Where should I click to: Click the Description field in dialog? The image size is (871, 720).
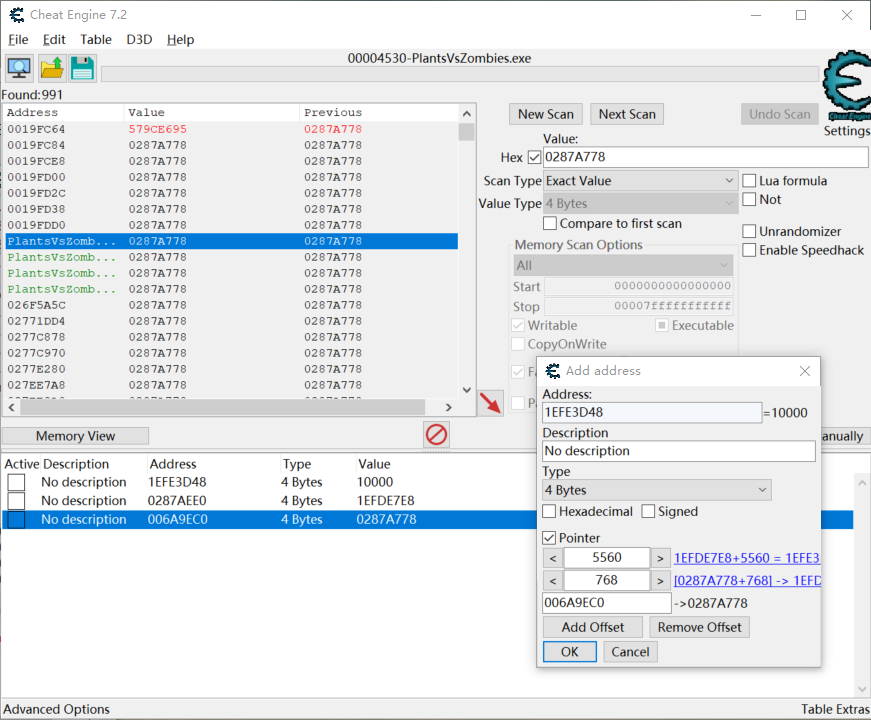[679, 451]
